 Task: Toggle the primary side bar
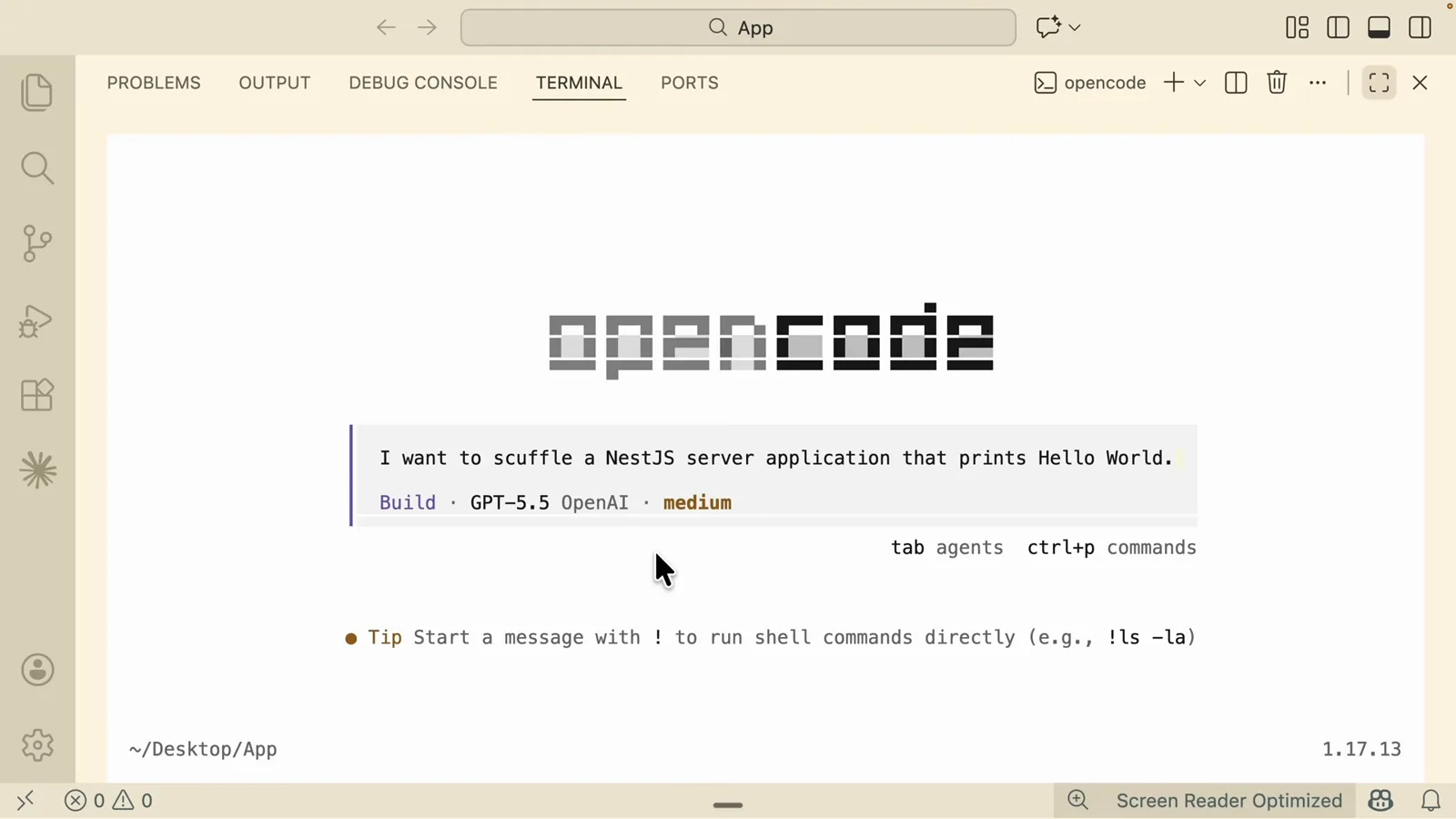click(x=1339, y=27)
